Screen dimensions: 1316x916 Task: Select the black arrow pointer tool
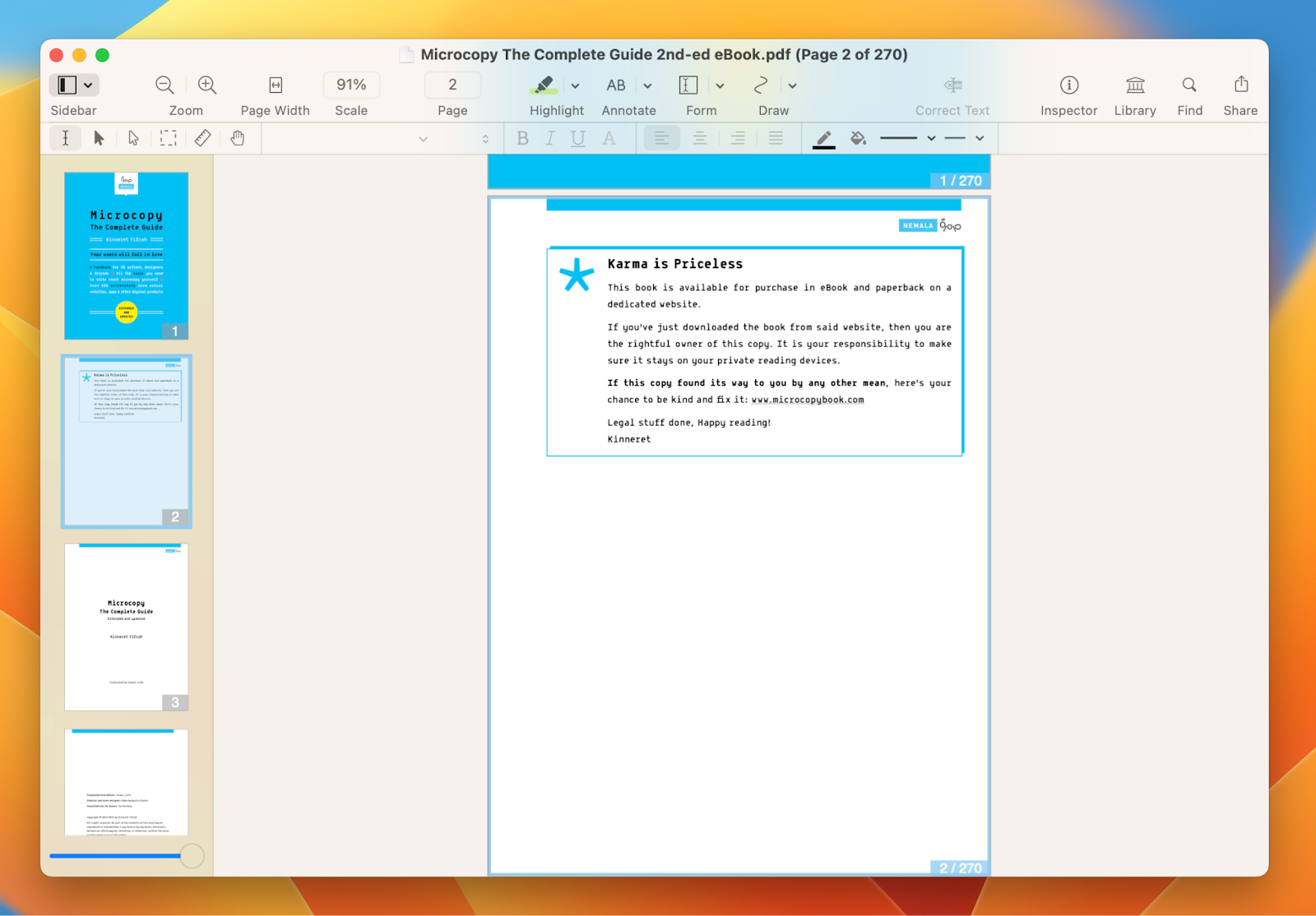click(99, 138)
